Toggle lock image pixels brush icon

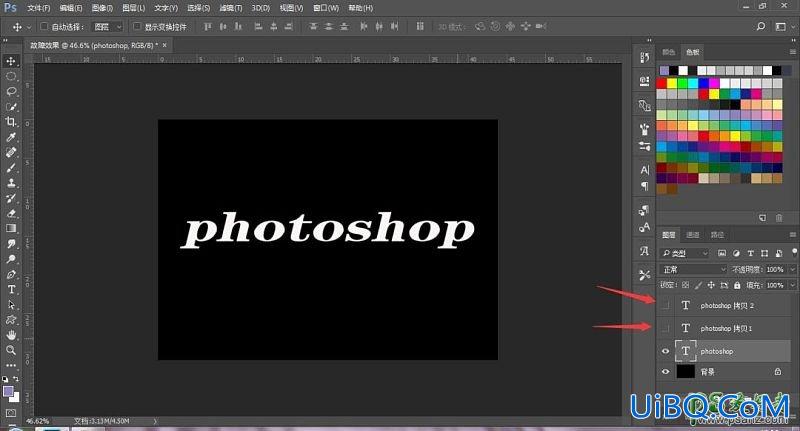coord(698,285)
